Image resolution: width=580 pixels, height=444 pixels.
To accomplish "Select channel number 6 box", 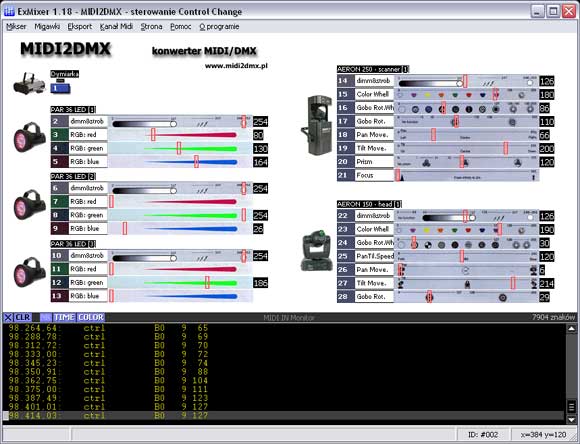I will 60,188.
